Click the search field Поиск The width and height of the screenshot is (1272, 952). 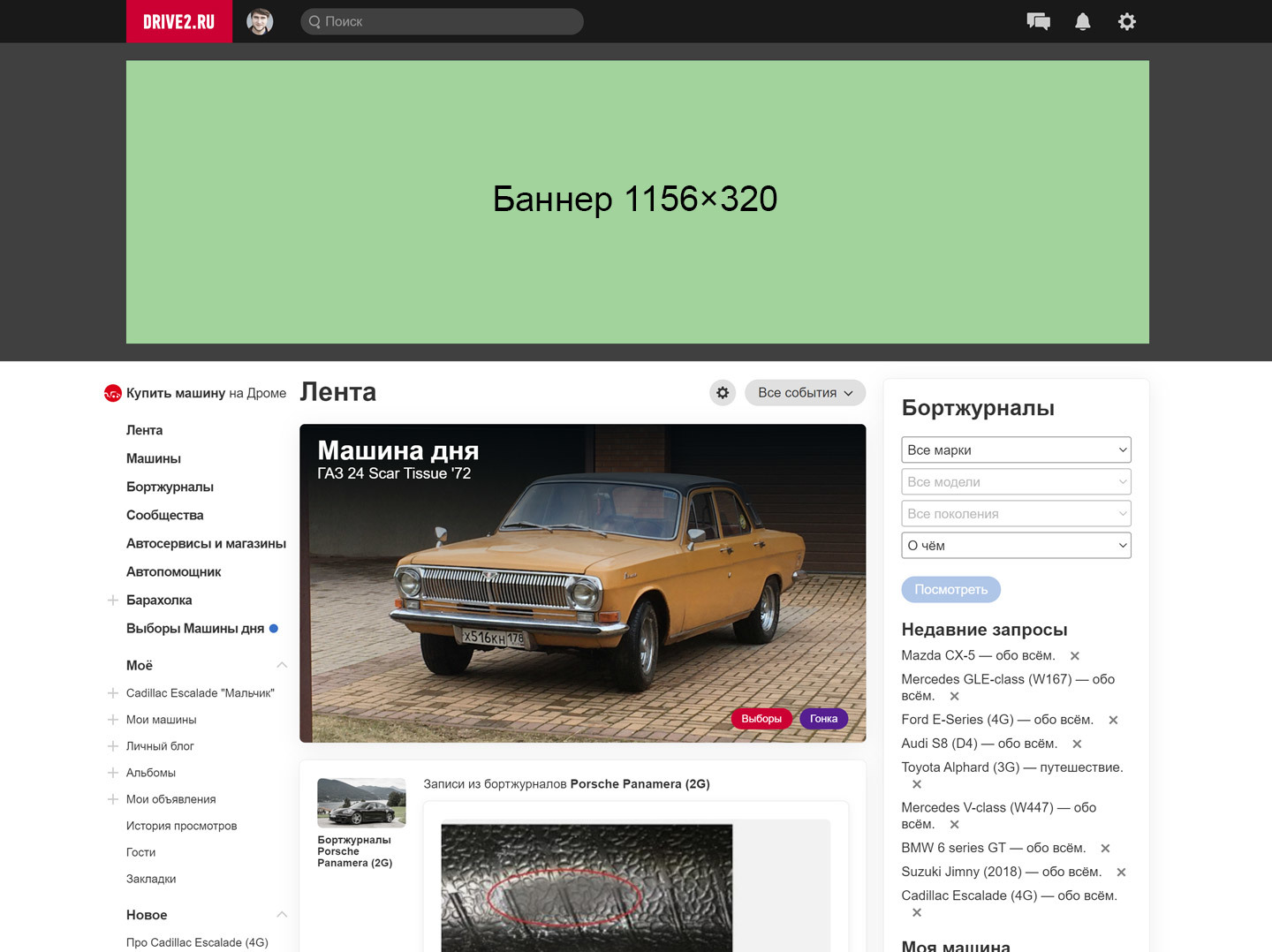pyautogui.click(x=442, y=21)
